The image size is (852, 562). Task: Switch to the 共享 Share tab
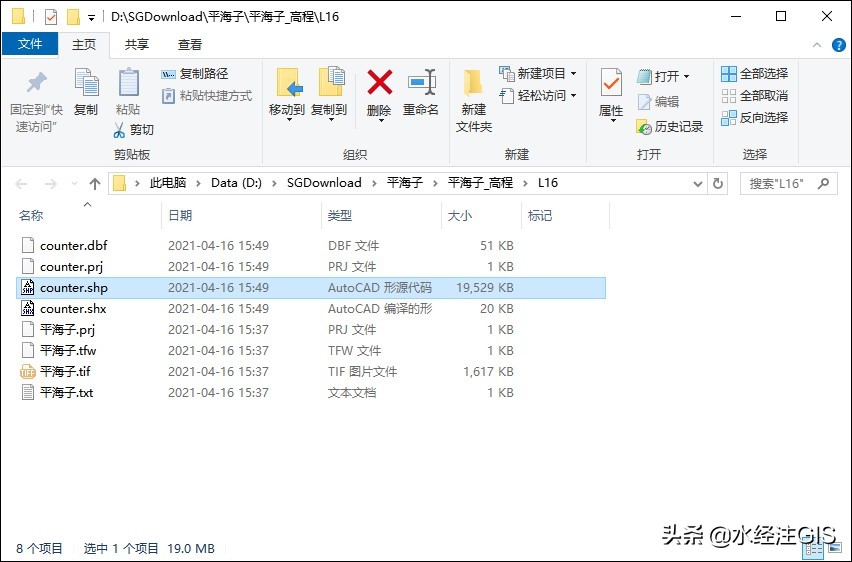click(x=136, y=45)
